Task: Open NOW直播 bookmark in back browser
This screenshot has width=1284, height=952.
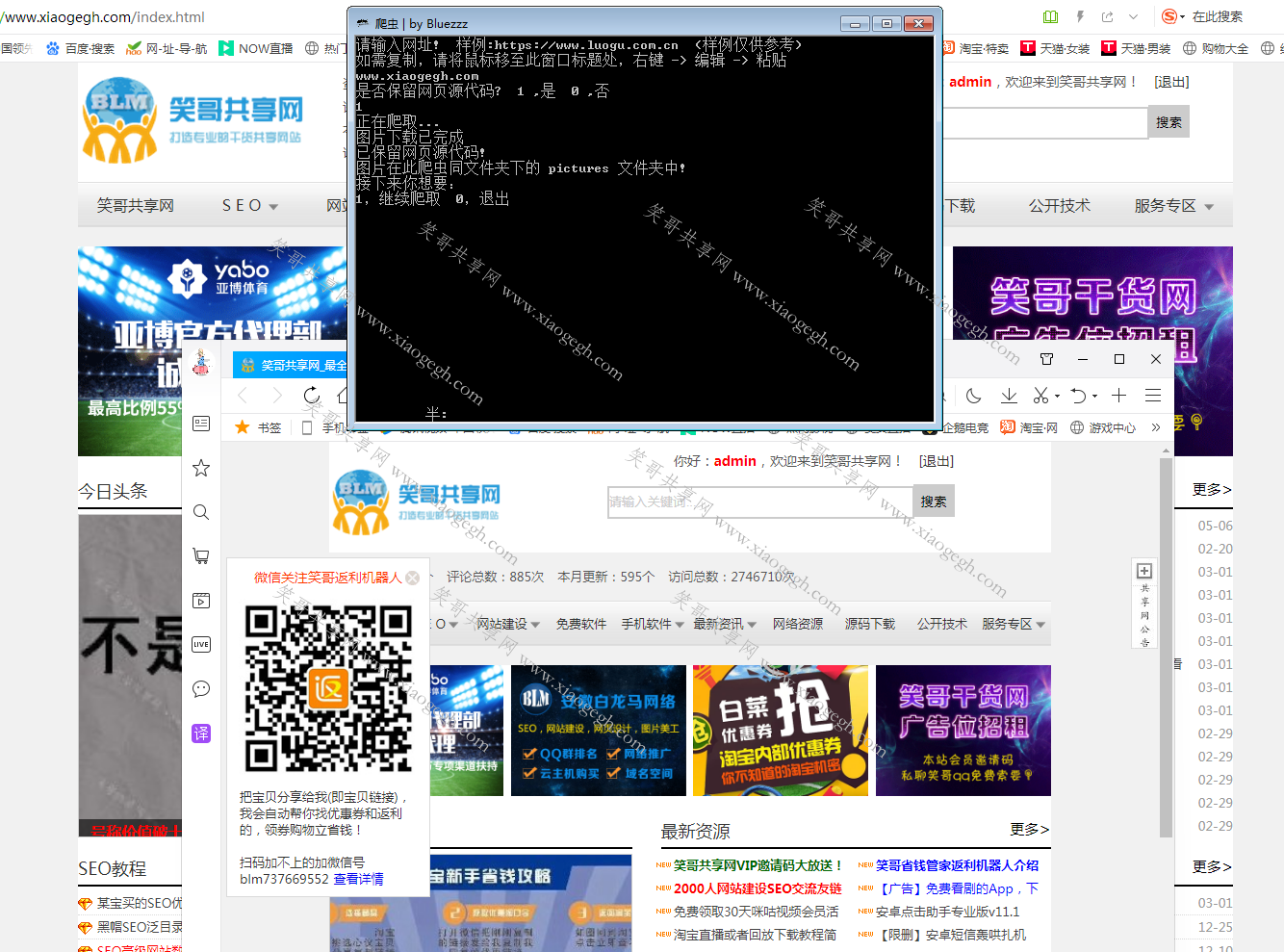Action: point(256,48)
